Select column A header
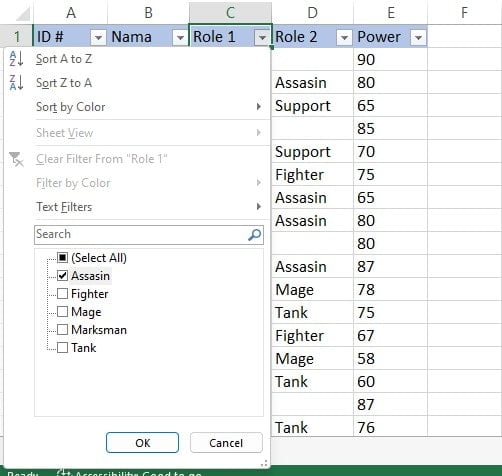502x476 pixels. pos(70,13)
